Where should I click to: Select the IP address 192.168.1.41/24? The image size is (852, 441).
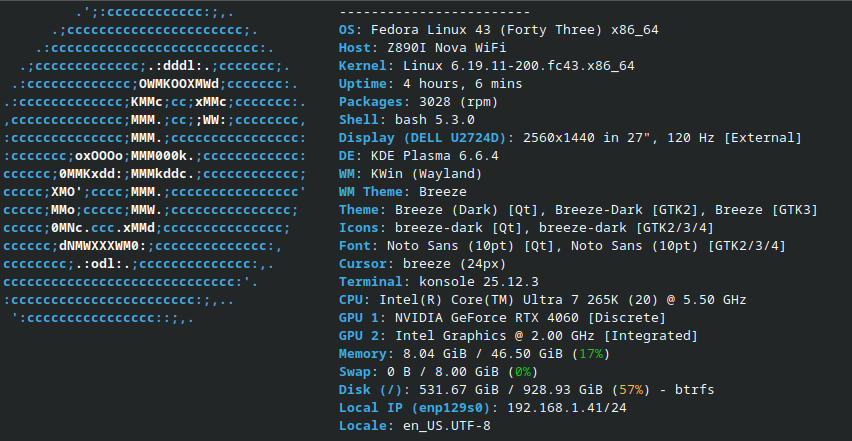(x=566, y=407)
